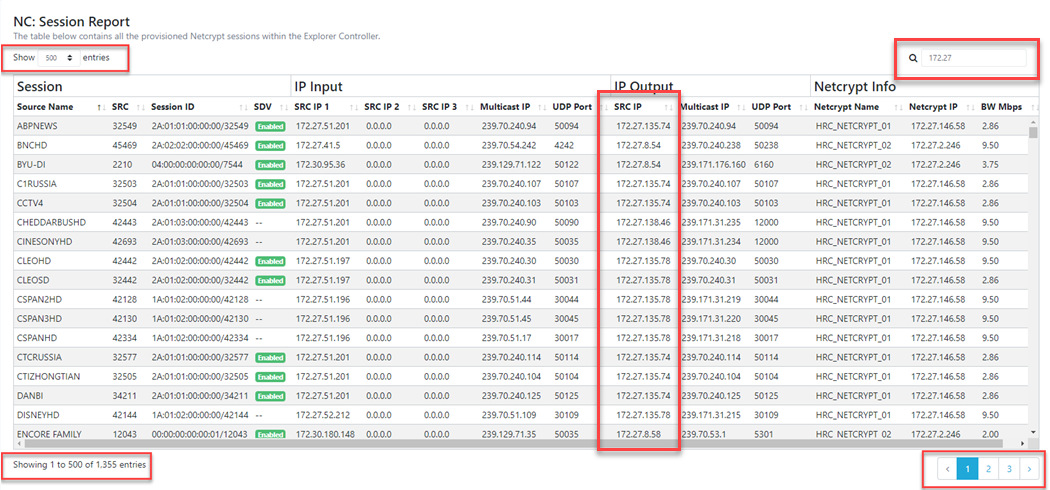Sort table by Session ID column
Viewport: 1050px width, 490px height.
200,107
